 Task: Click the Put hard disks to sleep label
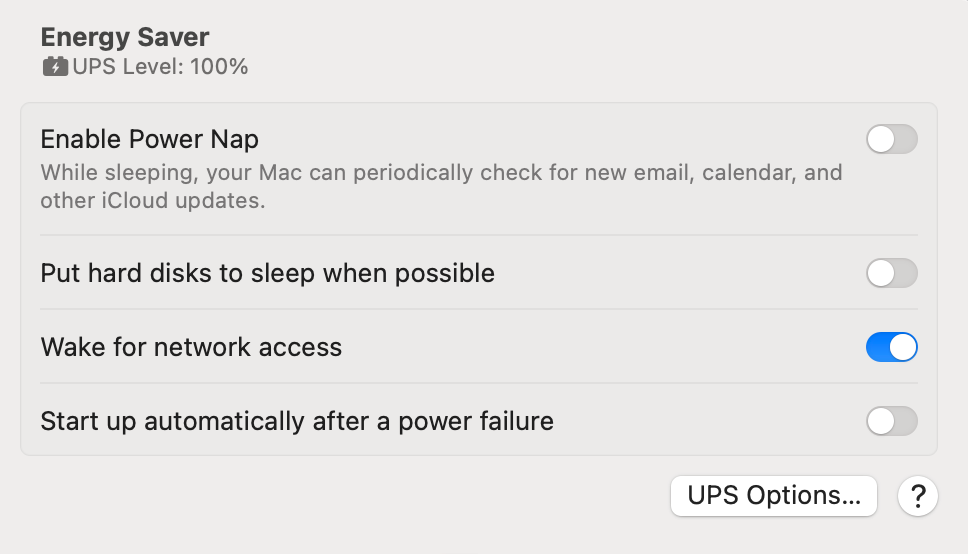point(267,274)
